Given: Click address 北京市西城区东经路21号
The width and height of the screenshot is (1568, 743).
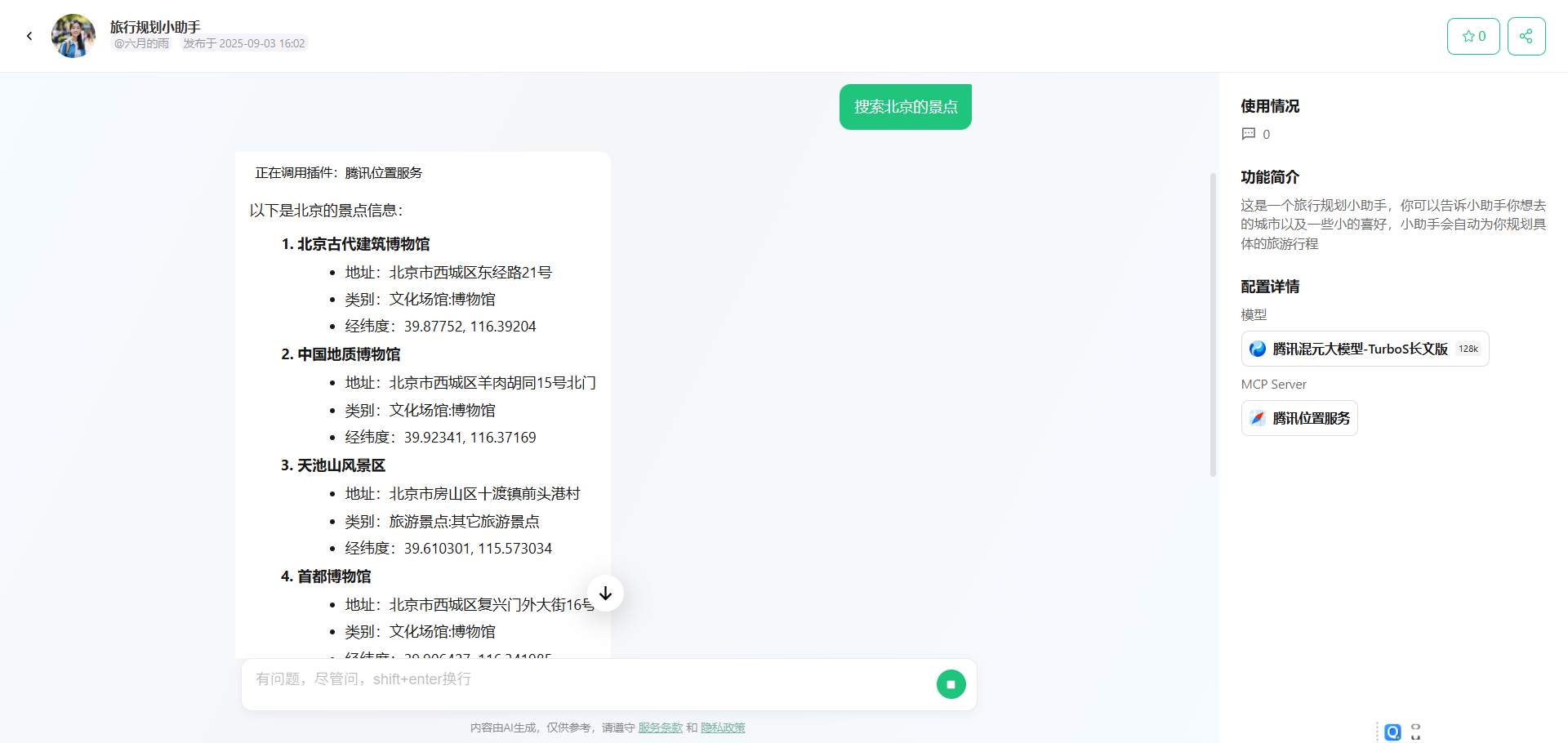Looking at the screenshot, I should coord(470,273).
